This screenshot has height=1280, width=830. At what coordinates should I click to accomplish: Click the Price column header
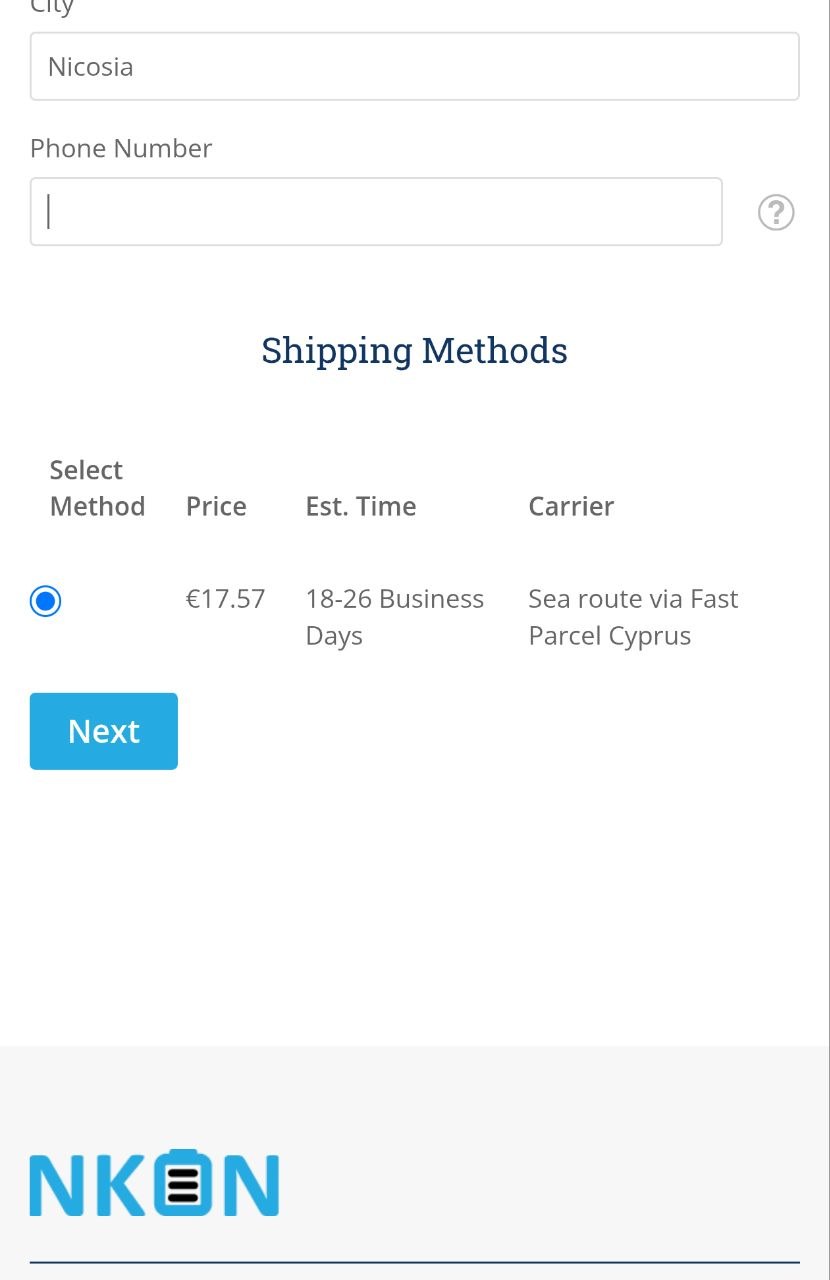216,506
